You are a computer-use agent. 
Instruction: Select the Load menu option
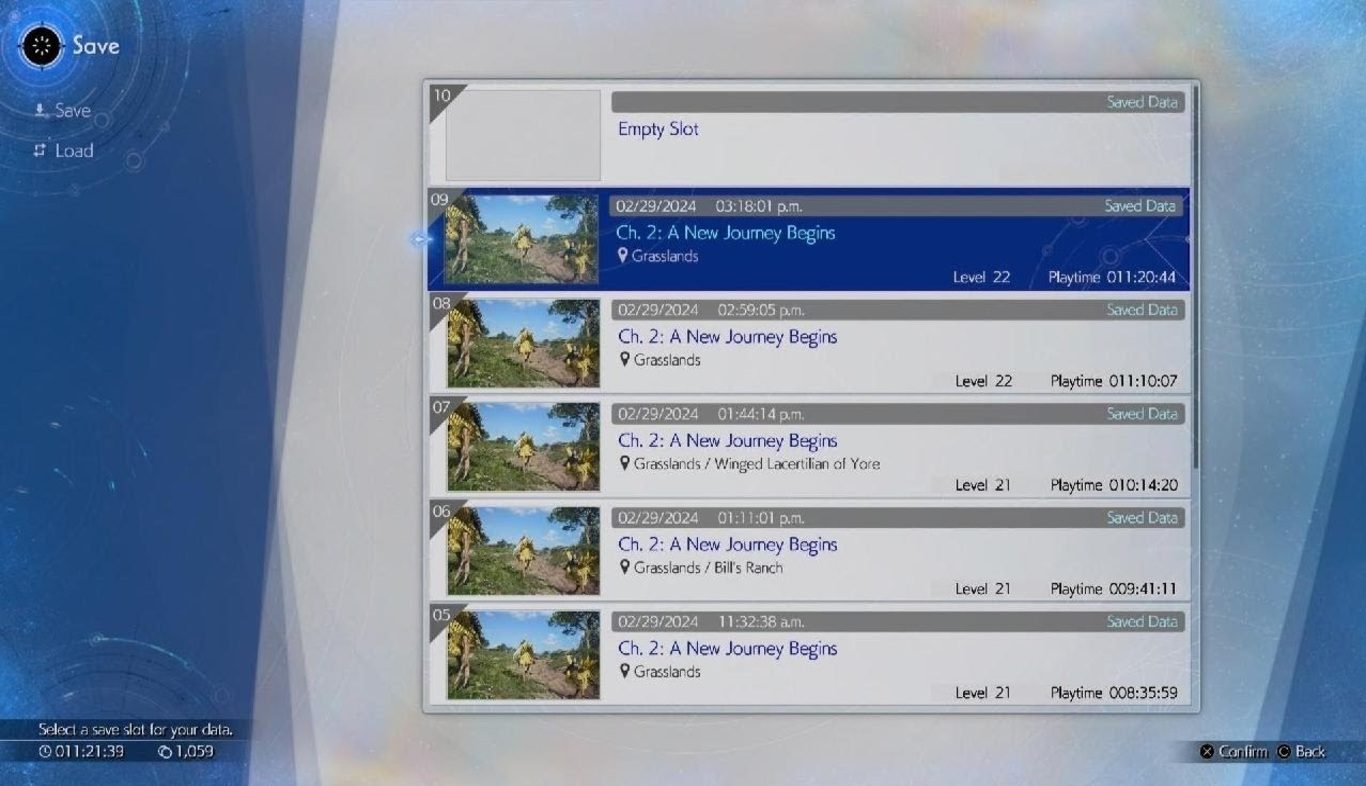click(x=63, y=151)
